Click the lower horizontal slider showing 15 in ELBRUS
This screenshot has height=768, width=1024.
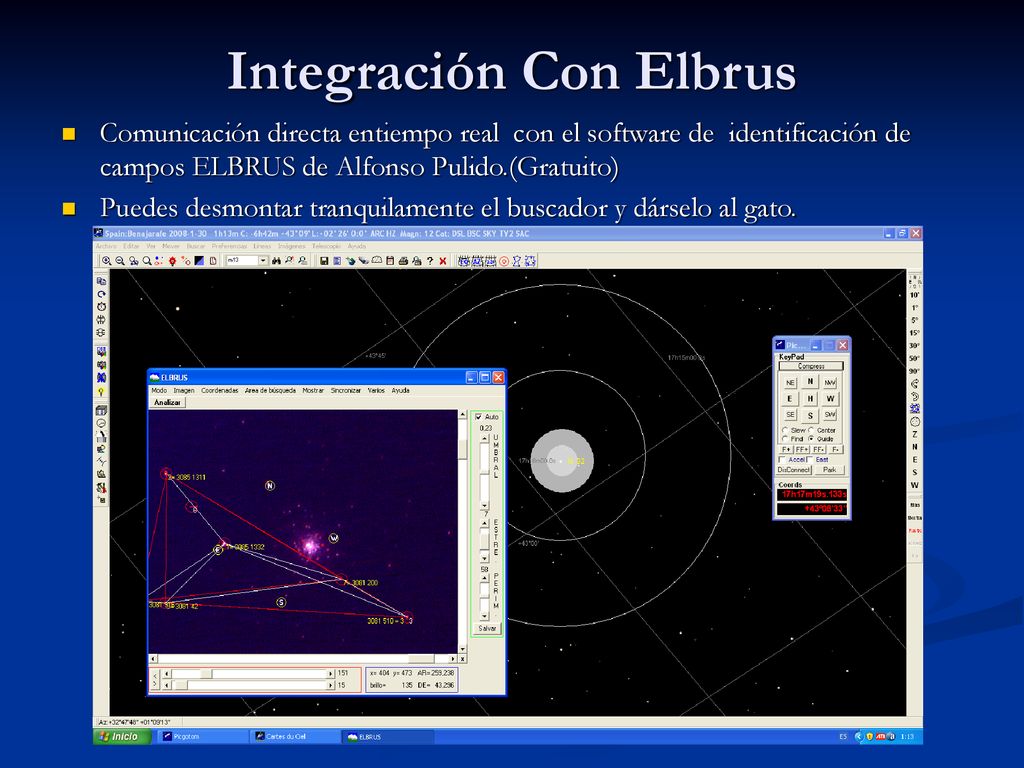pyautogui.click(x=249, y=685)
